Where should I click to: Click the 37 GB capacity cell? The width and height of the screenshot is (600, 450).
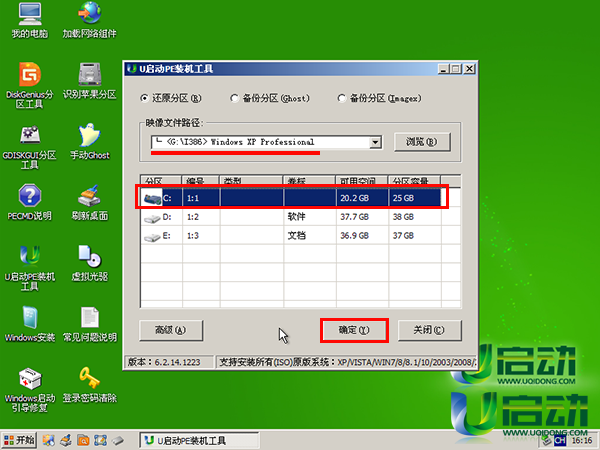tap(415, 236)
